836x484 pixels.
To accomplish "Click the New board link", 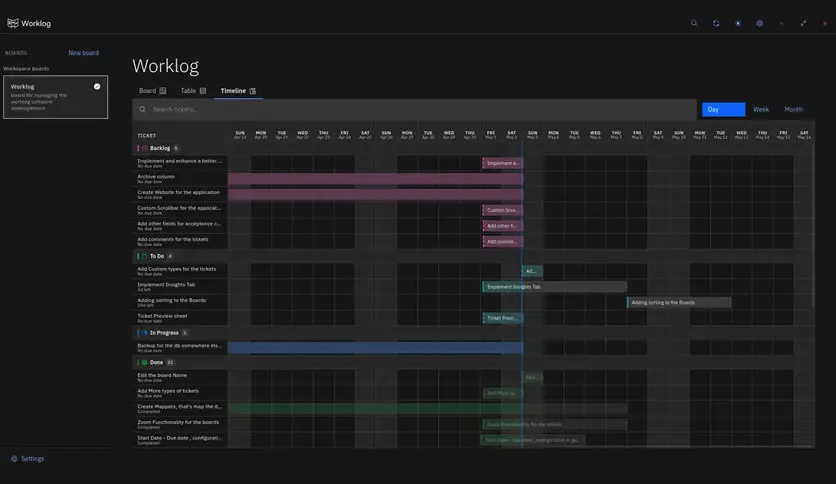I will coord(83,53).
